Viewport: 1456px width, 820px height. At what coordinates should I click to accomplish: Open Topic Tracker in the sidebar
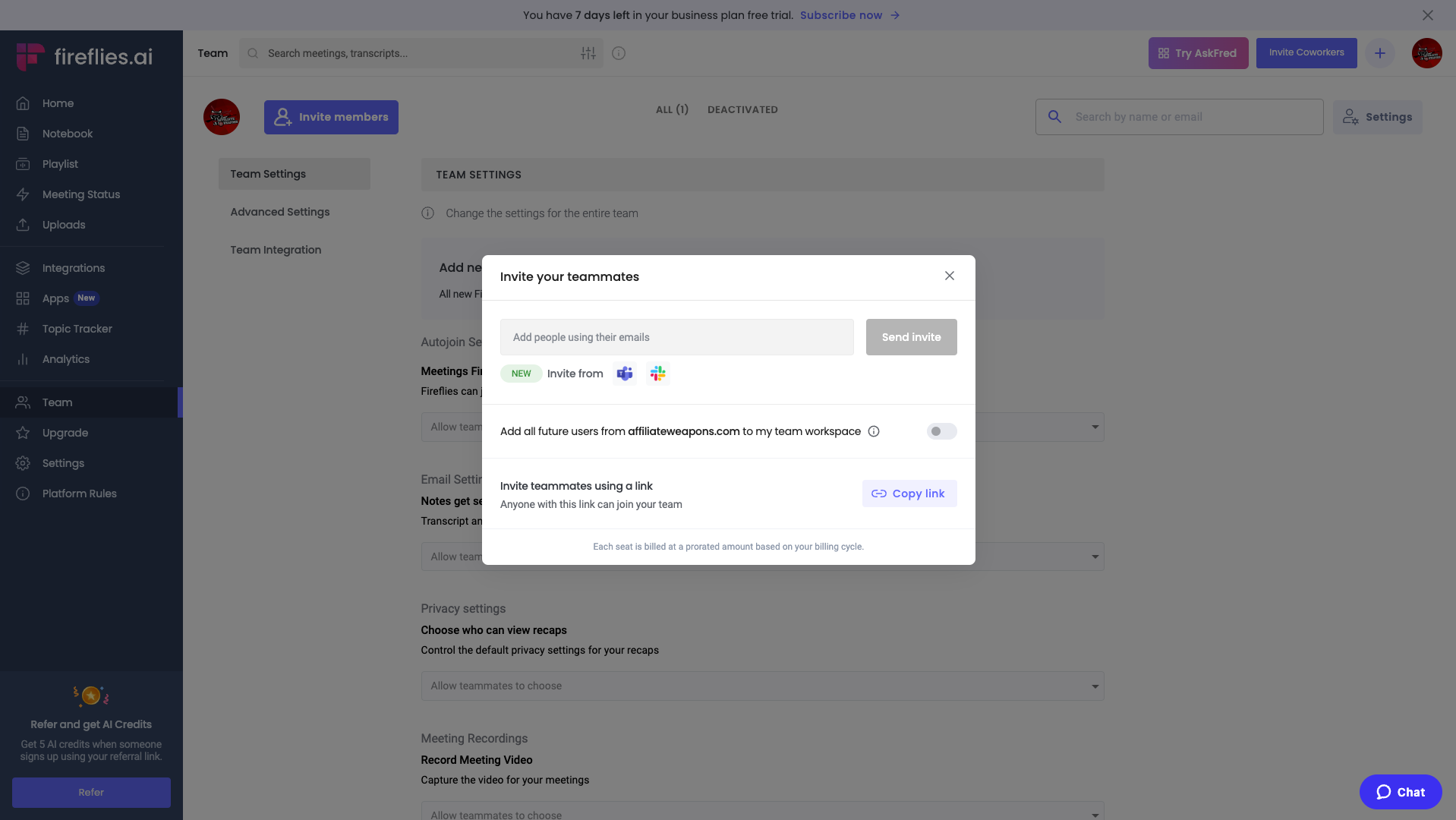pyautogui.click(x=77, y=329)
